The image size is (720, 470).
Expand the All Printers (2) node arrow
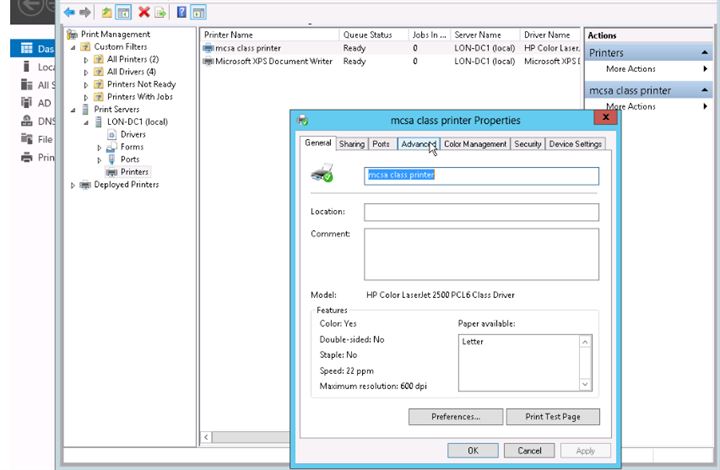coord(86,60)
